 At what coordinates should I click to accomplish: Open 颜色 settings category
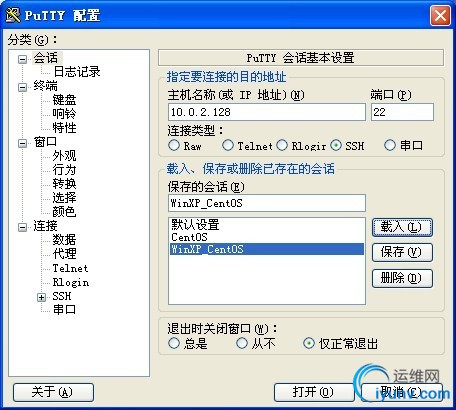pos(64,212)
